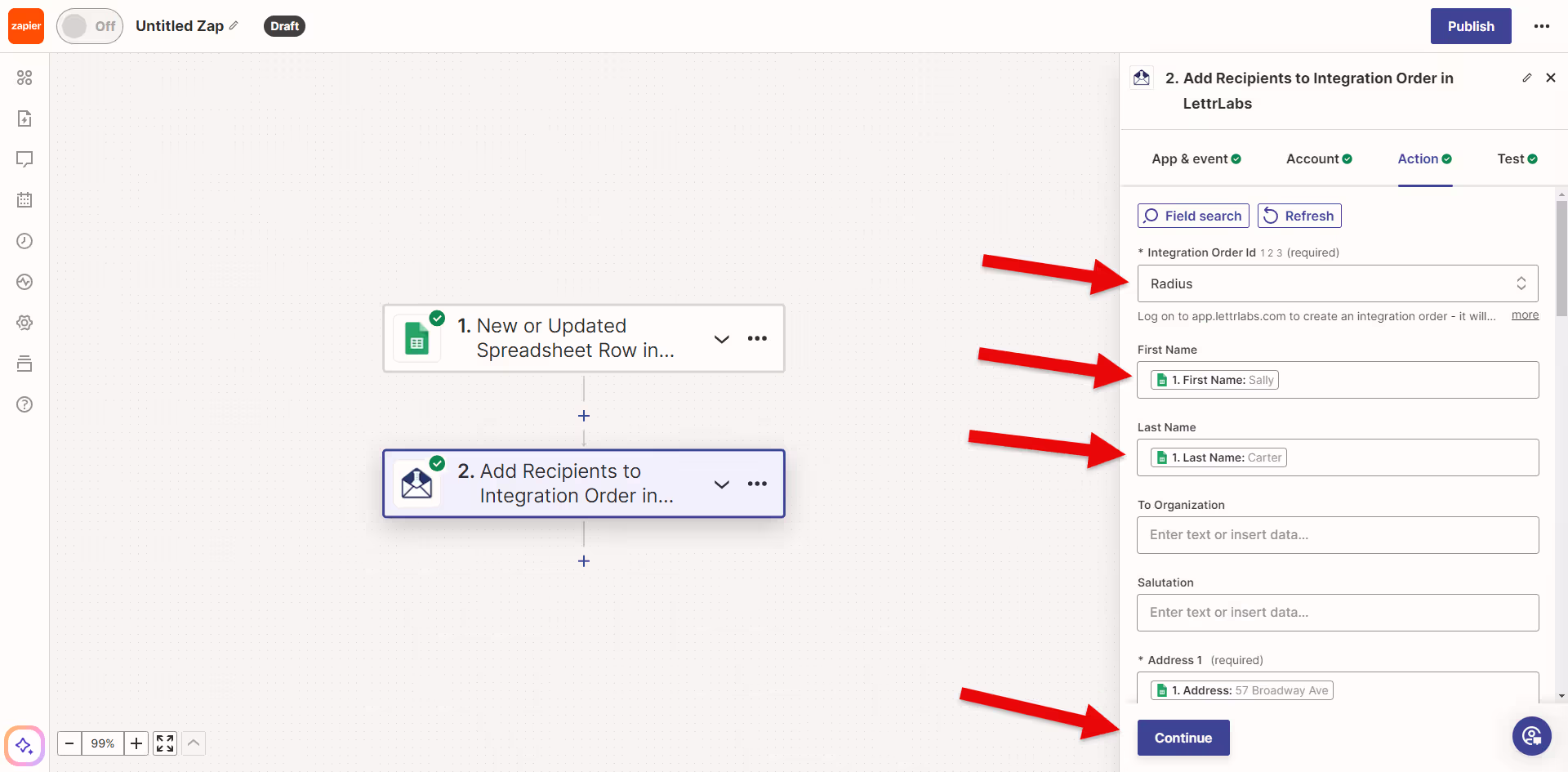Refresh the action fields
Image resolution: width=1568 pixels, height=772 pixels.
1299,216
